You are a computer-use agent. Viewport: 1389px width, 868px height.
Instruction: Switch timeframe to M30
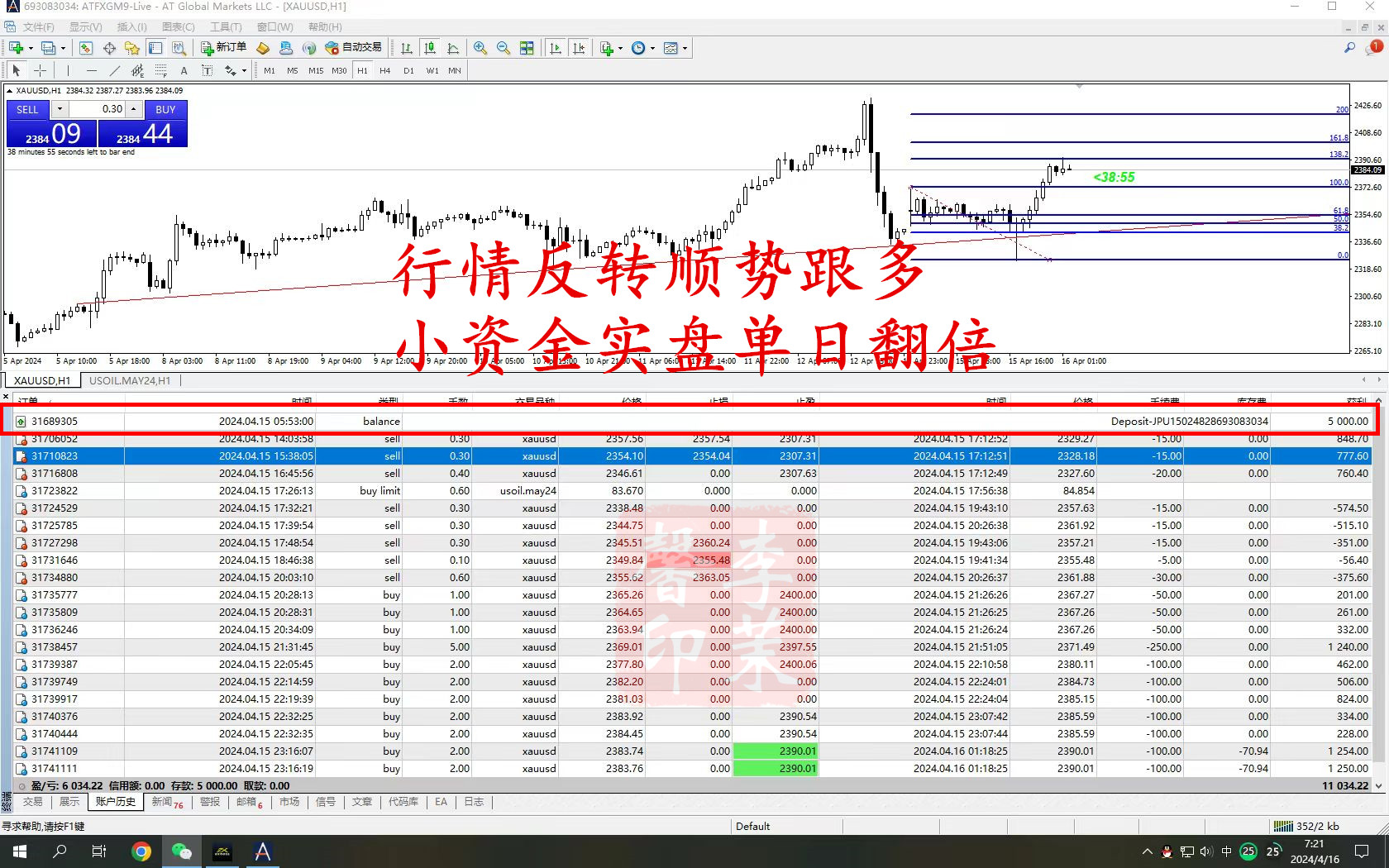[339, 70]
